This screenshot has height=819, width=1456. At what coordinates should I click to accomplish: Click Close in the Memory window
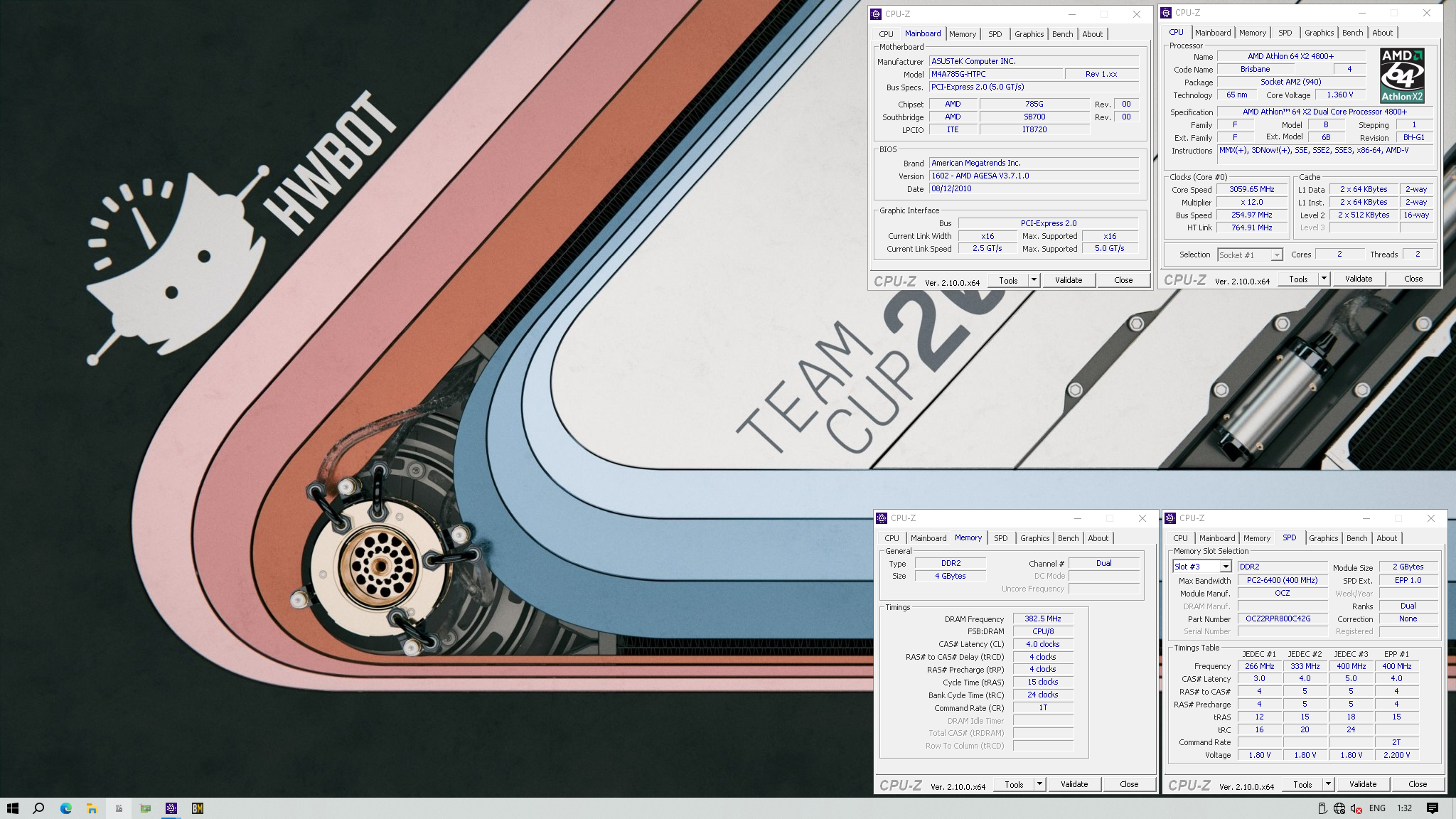coord(1129,784)
